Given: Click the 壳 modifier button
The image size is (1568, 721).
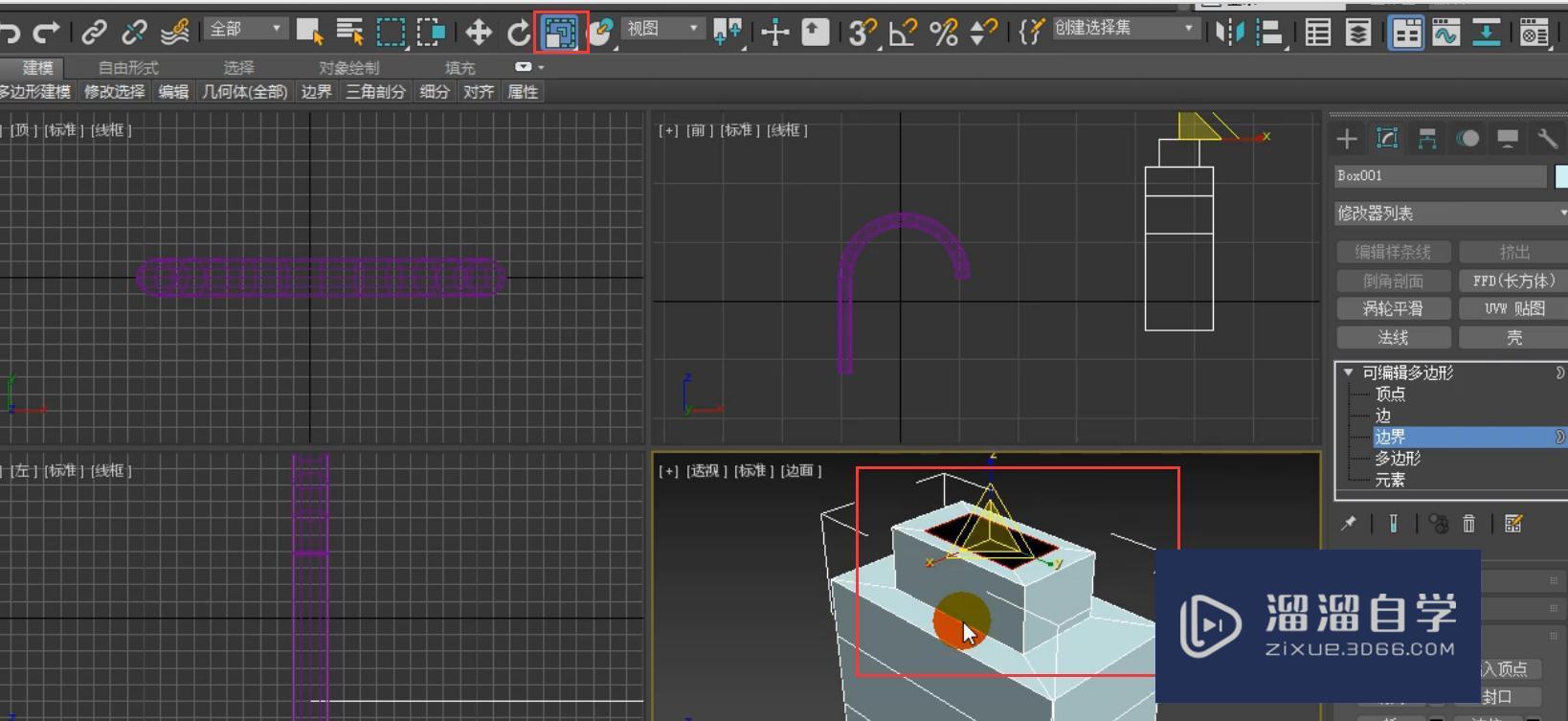Looking at the screenshot, I should pos(1513,337).
